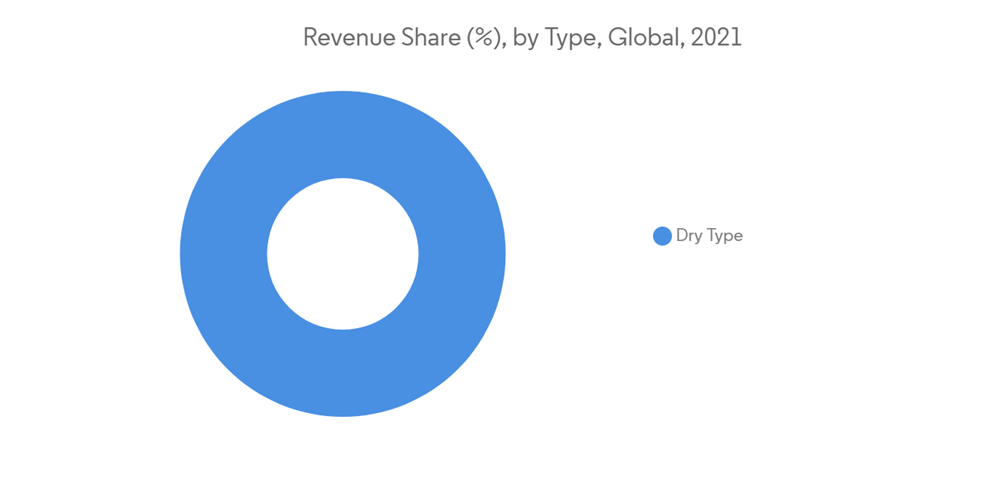Click the word 'Dry' in the legend
The image size is (1000, 504).
(x=688, y=236)
